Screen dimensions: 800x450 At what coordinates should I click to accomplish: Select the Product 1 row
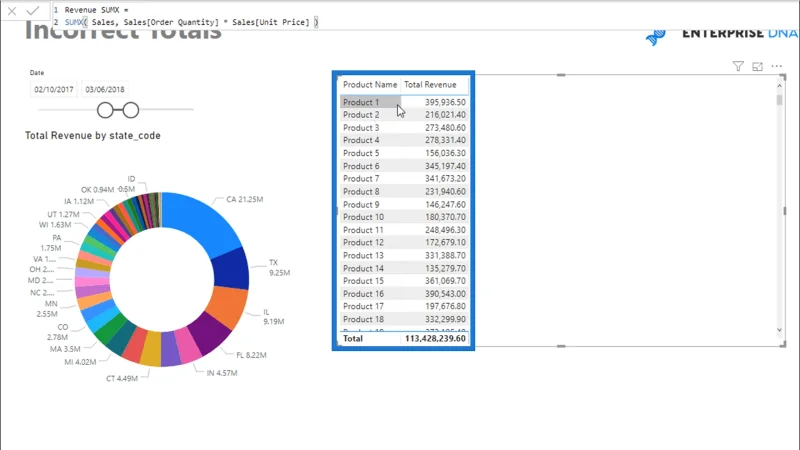[404, 102]
